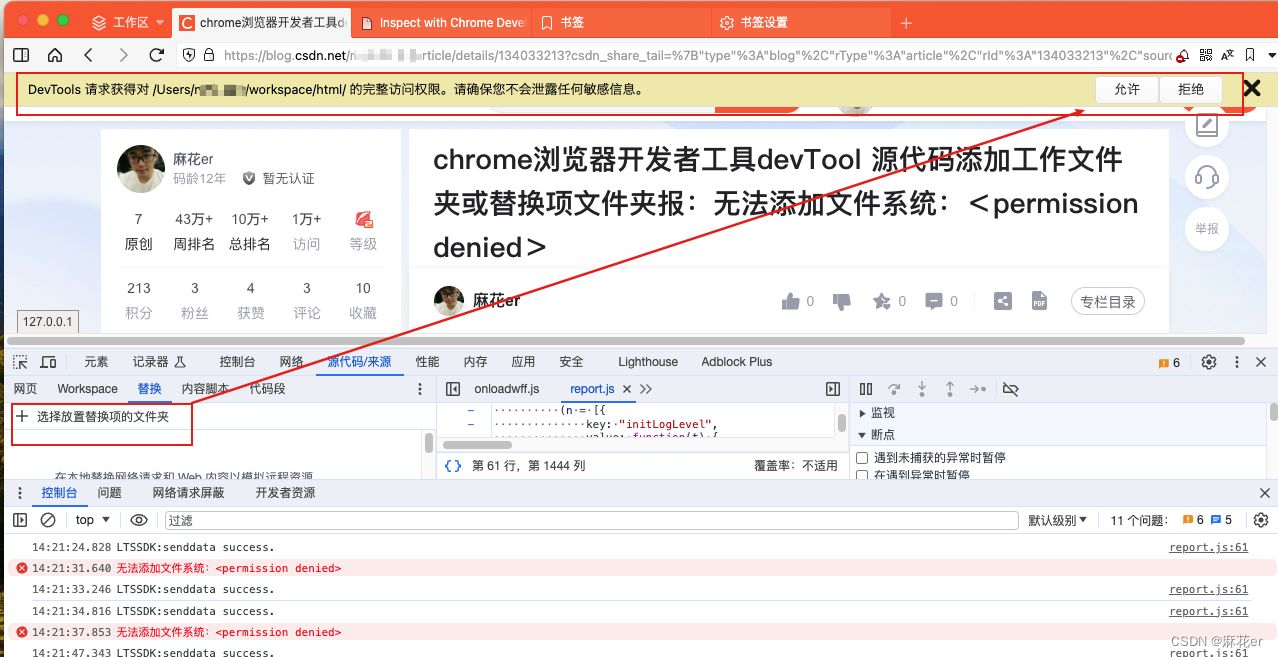The height and width of the screenshot is (657, 1278).
Task: Open the 专栏目录 column directory button
Action: coord(1107,301)
